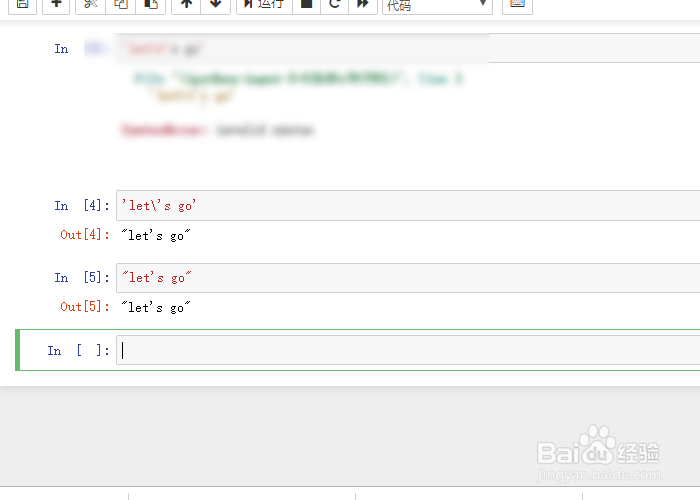Copy the selected cell with the toolbar icon

(121, 5)
